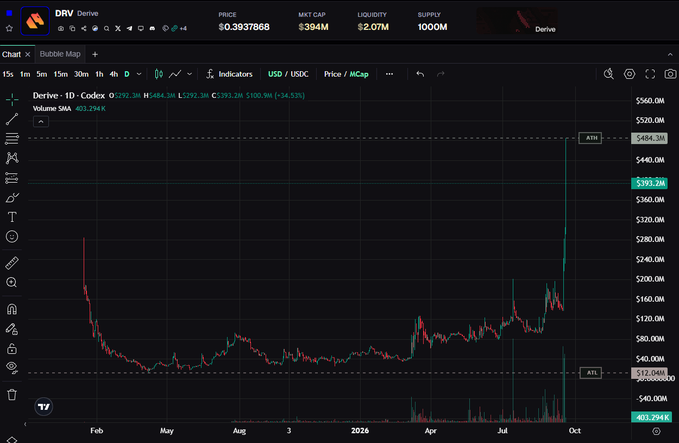Click the trash remove drawings icon
The height and width of the screenshot is (443, 679).
click(x=12, y=395)
